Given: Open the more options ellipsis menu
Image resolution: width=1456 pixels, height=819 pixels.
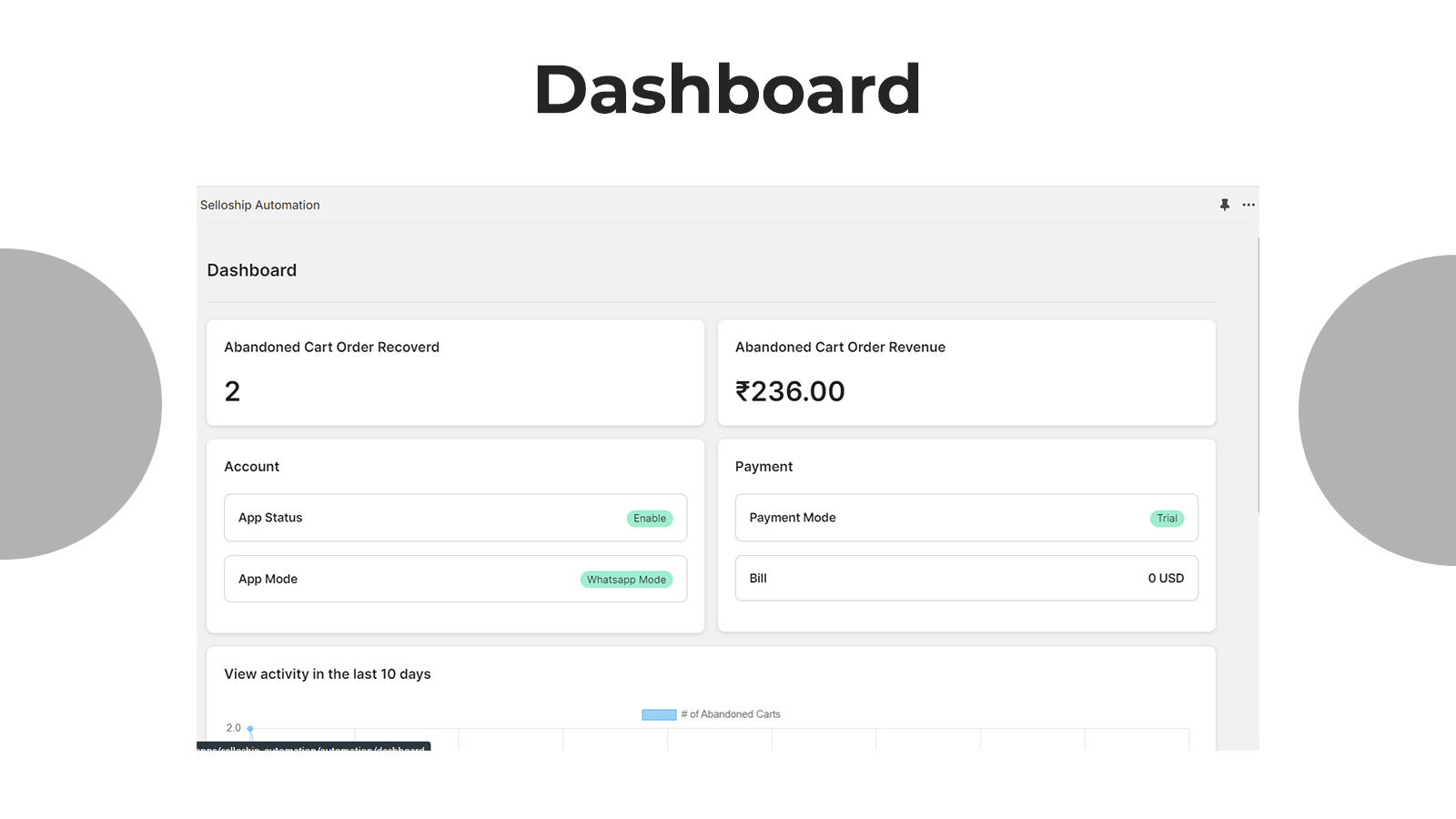Looking at the screenshot, I should [x=1248, y=205].
